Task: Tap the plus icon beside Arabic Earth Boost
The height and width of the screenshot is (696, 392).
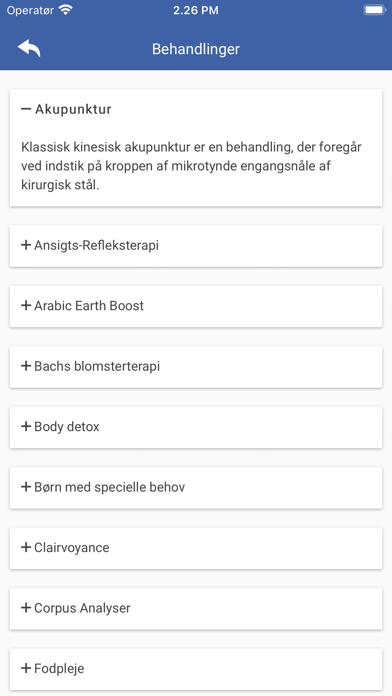Action: (26, 305)
